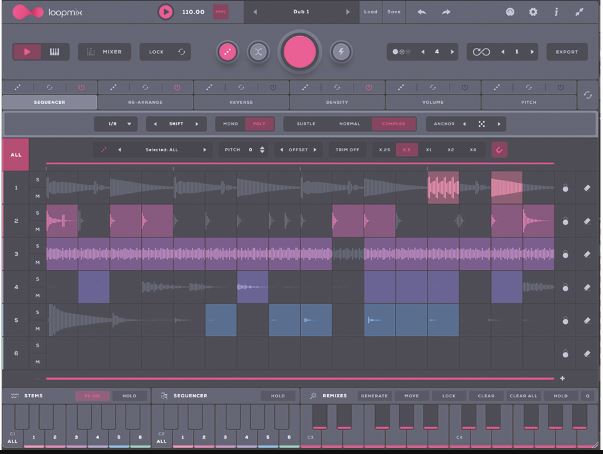Click next arrow beside Selected: ALL
This screenshot has height=454, width=603.
(x=205, y=150)
